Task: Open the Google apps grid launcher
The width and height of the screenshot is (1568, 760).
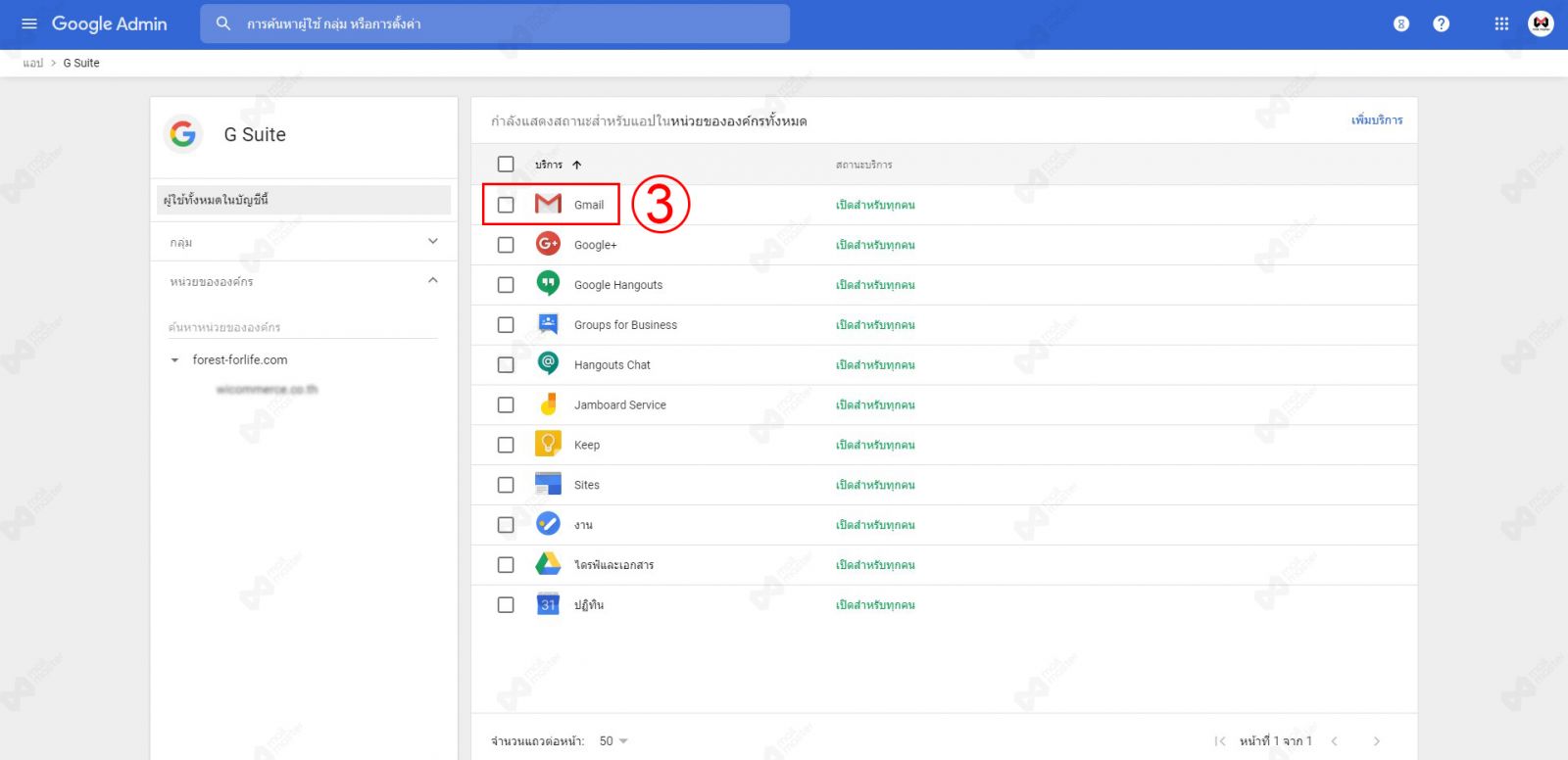Action: point(1501,24)
